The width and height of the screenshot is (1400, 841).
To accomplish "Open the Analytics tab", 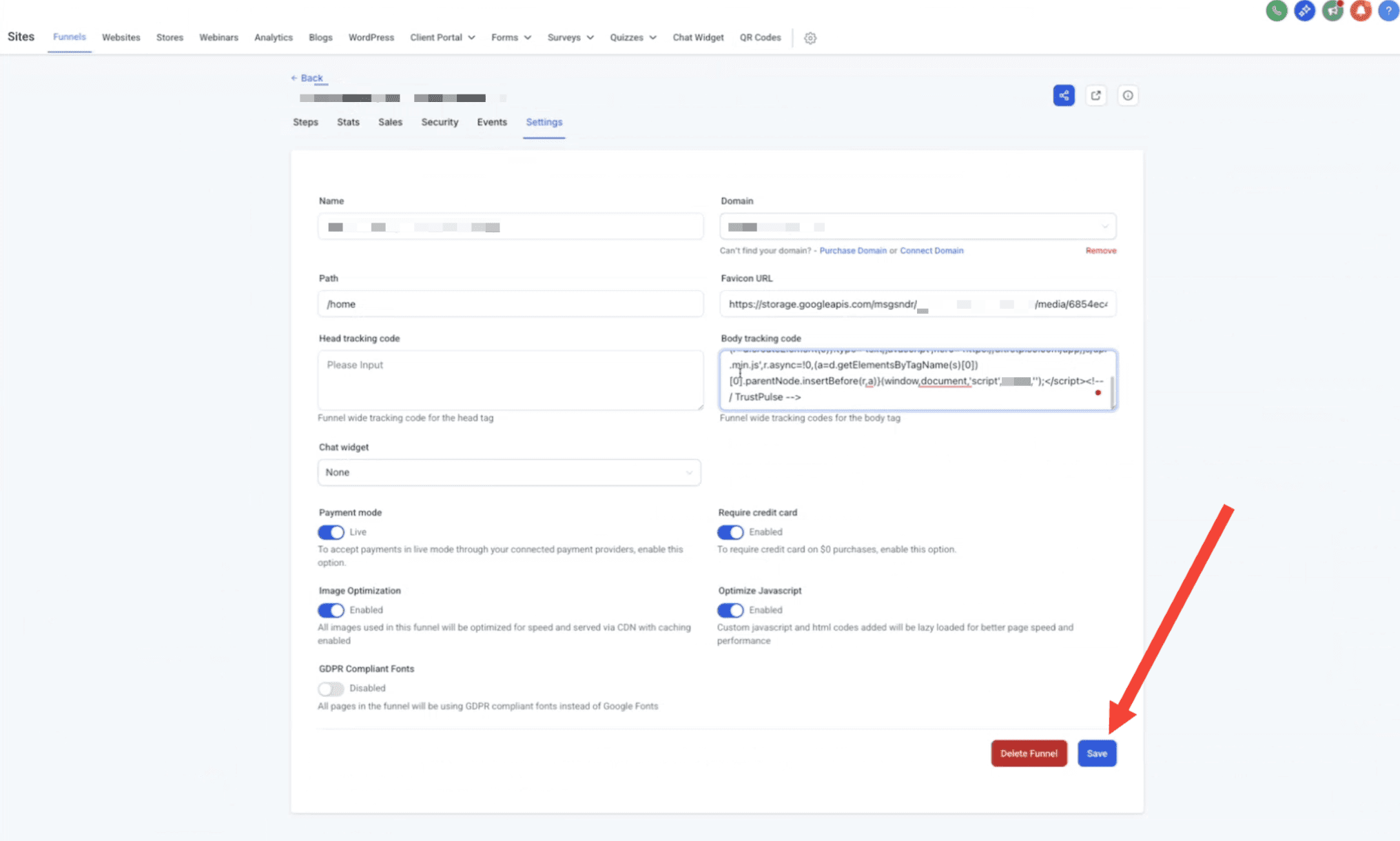I will [x=274, y=37].
